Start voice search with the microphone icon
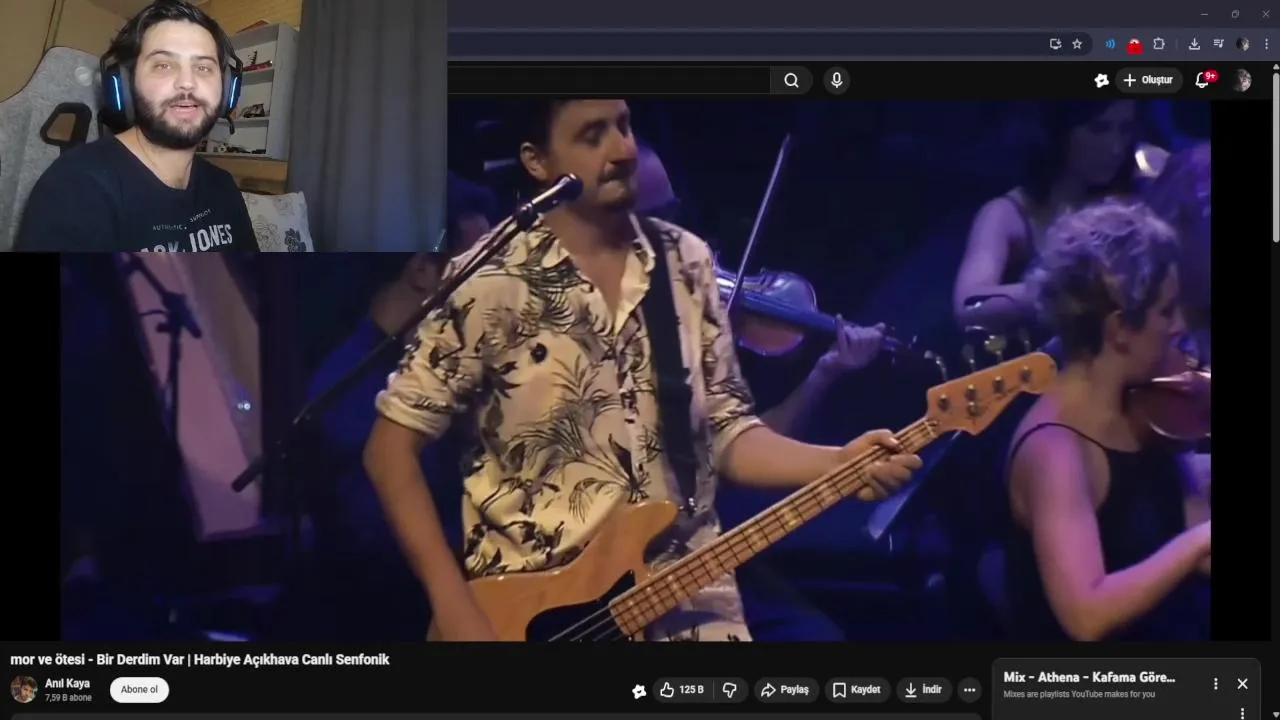This screenshot has height=720, width=1280. 837,81
